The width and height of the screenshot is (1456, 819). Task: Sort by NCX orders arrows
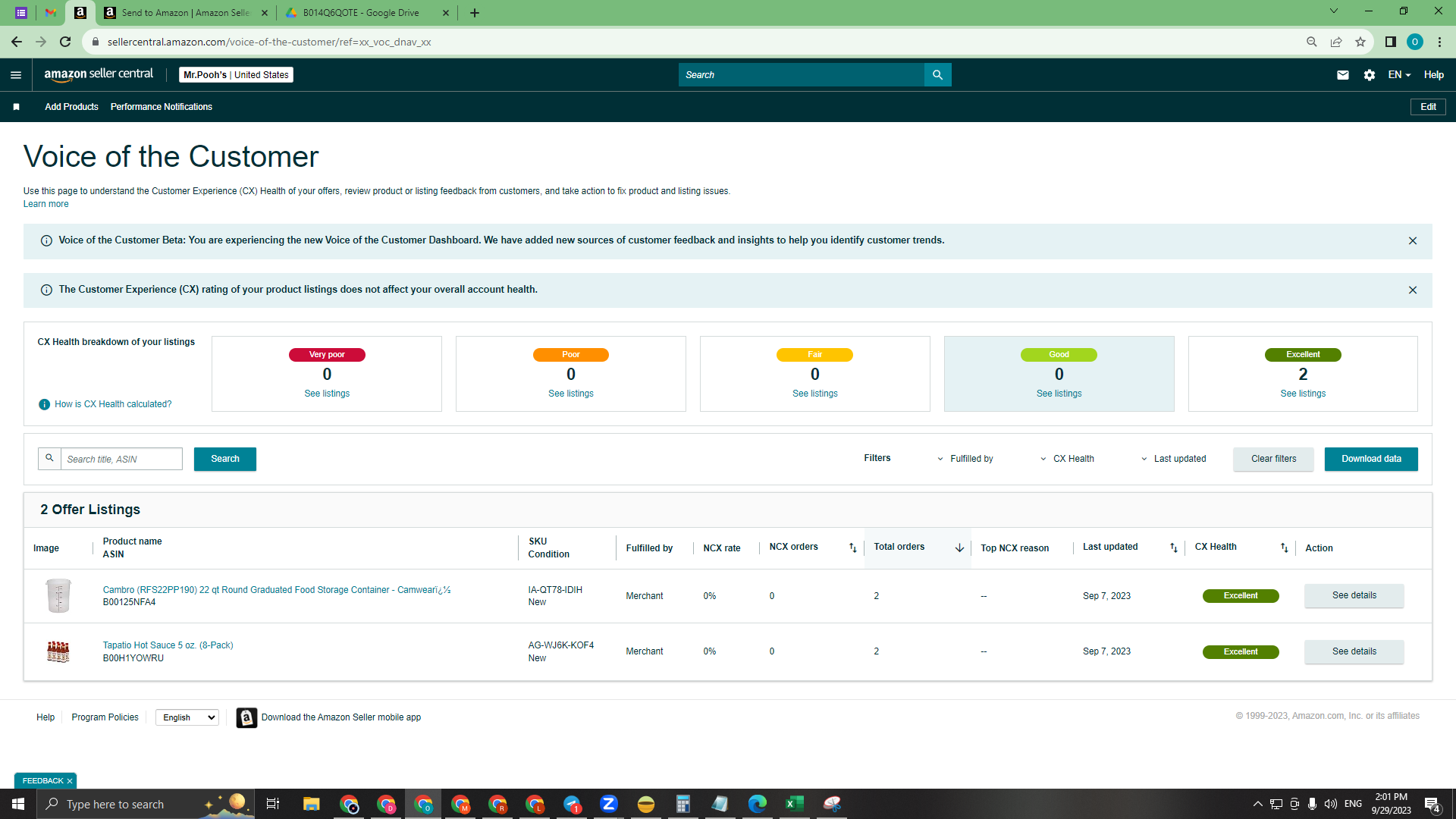852,548
